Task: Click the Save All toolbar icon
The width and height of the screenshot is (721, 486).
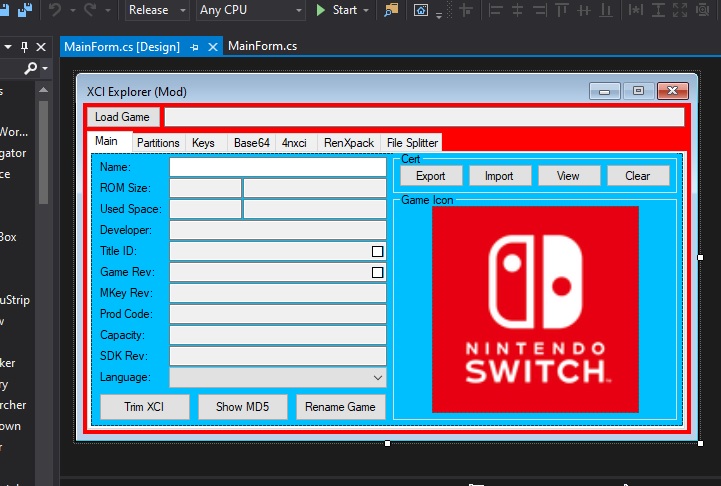Action: click(x=24, y=9)
